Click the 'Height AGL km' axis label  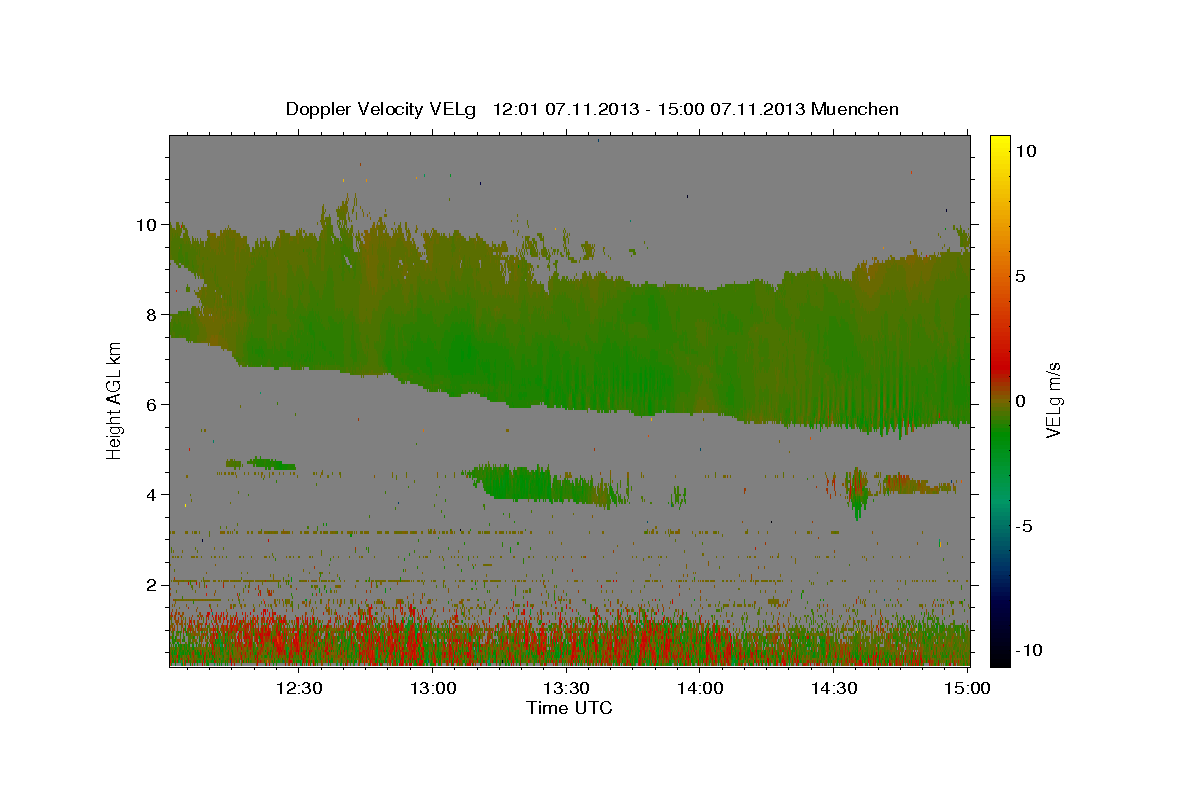point(114,400)
